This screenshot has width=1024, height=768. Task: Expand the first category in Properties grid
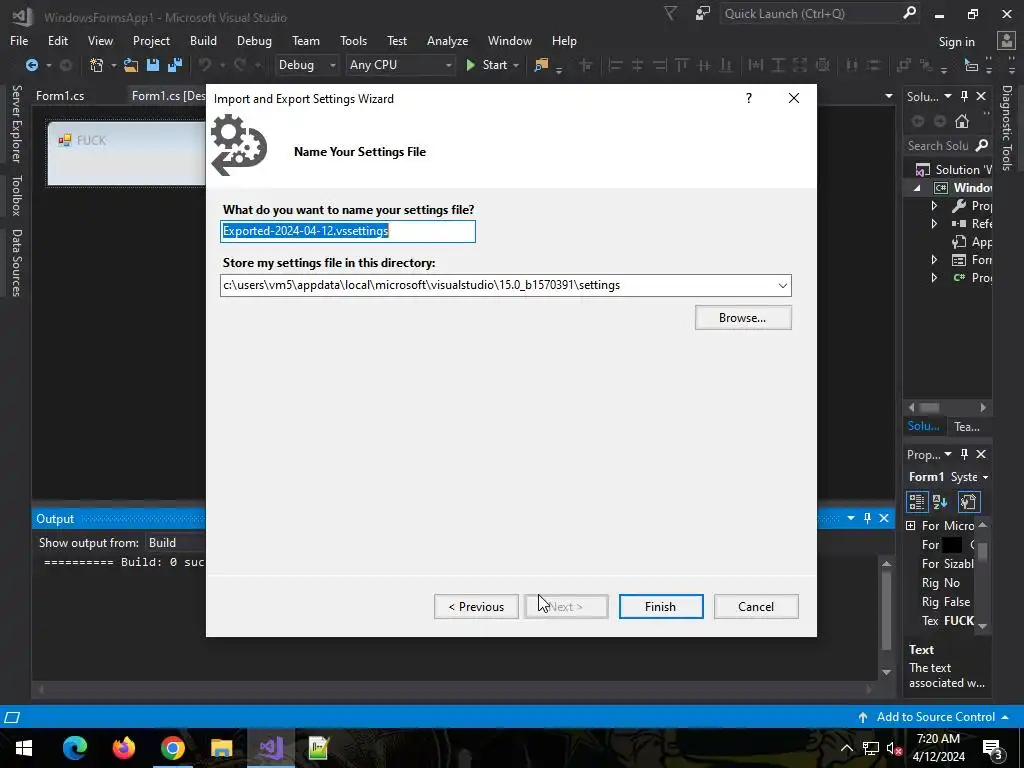[911, 525]
